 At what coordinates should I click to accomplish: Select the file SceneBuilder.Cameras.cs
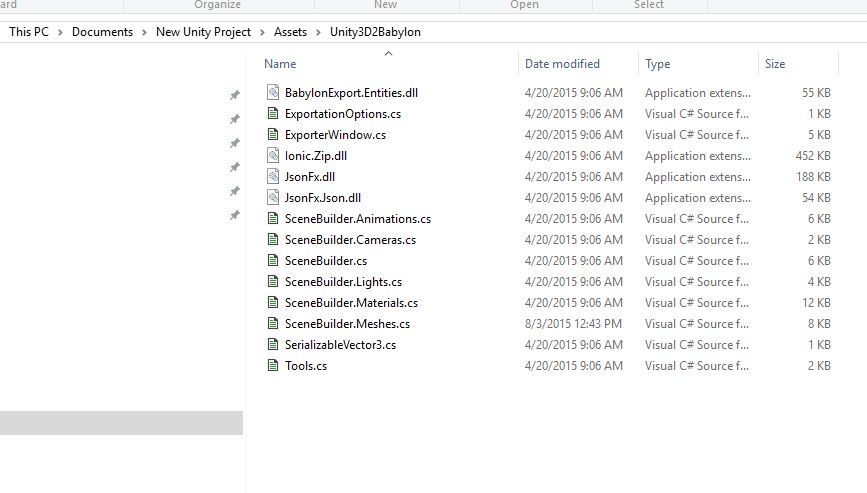[x=350, y=240]
